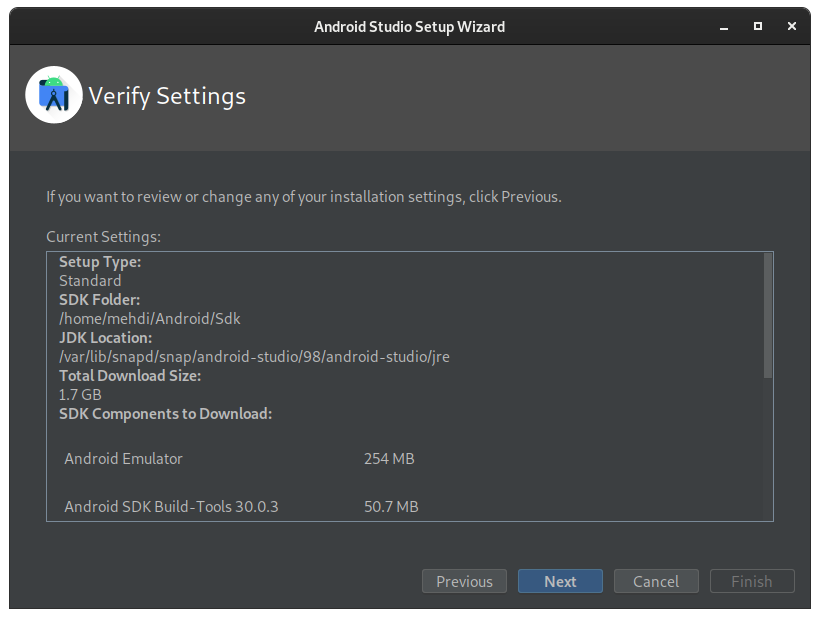The image size is (820, 618).
Task: Click Android SDK Build-Tools 30.0.3 entry
Action: (171, 507)
